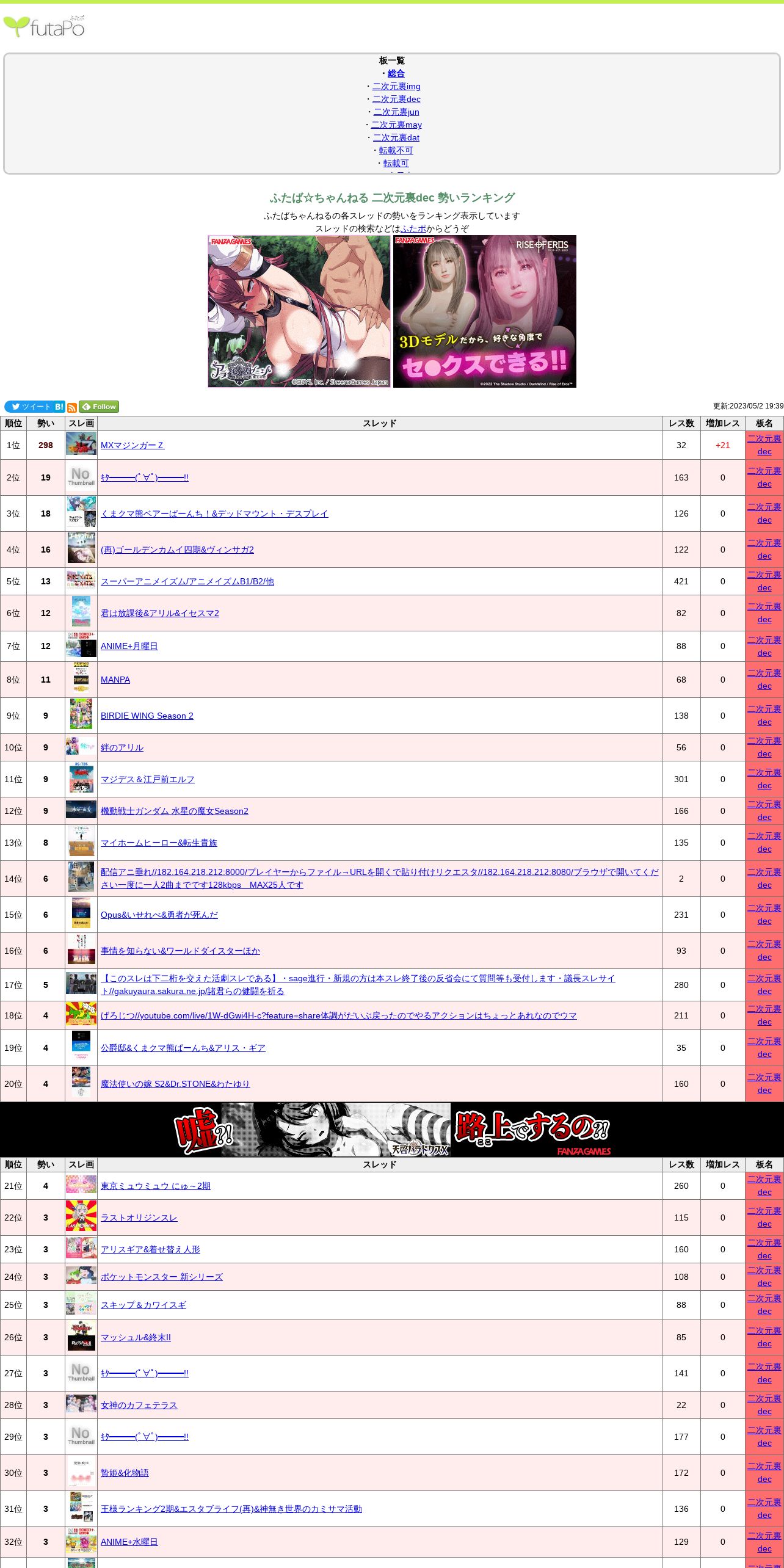784x1568 pixels.
Task: Open thumbnail for 絆のアリル thread
Action: [x=81, y=746]
